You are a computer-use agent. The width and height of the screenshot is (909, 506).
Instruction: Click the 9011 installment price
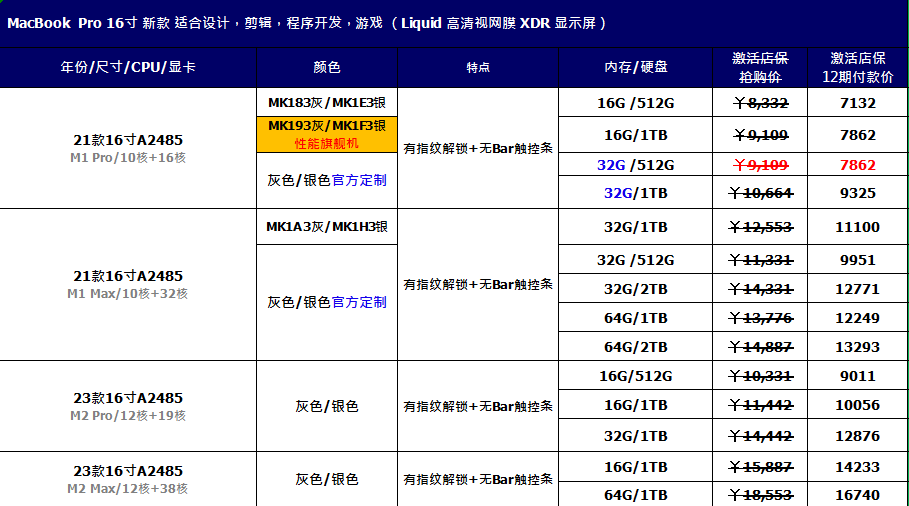858,376
